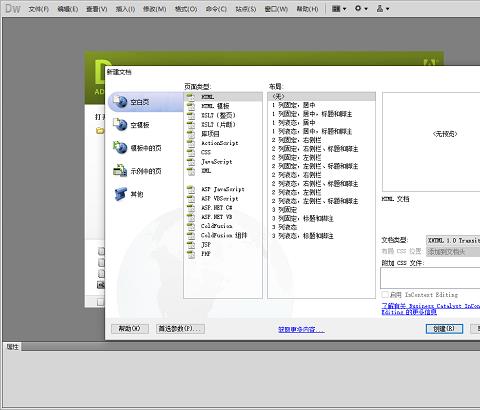
Task: Click the ASP JavaScript file icon
Action: [191, 189]
